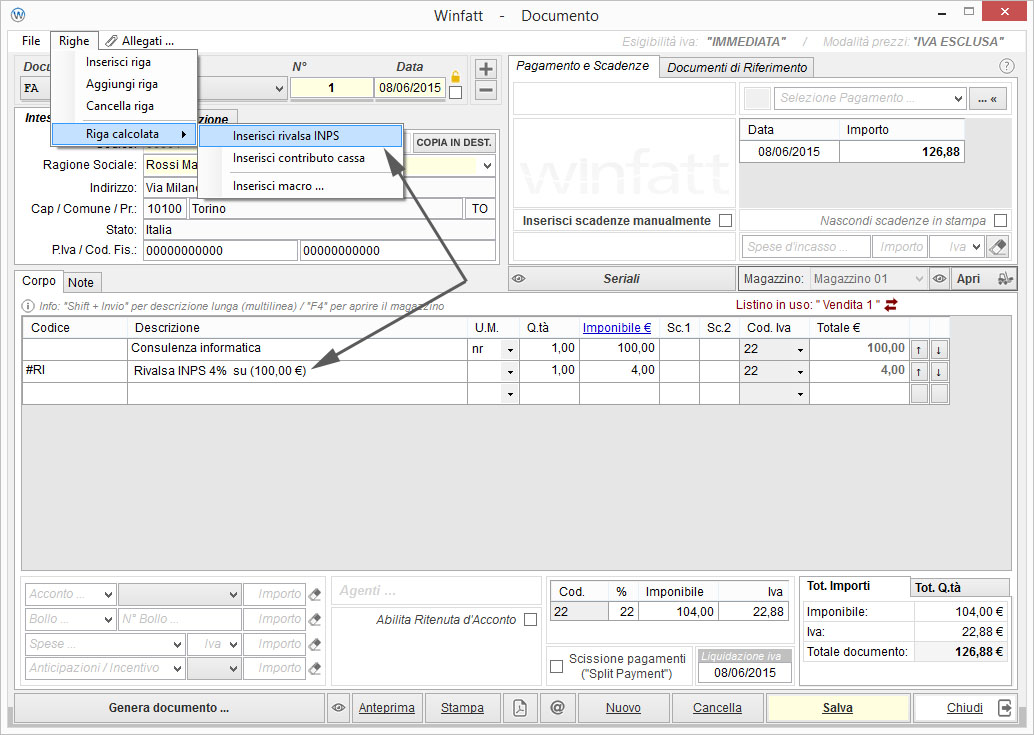Viewport: 1034px width, 735px height.
Task: Move Consulenza informatica row up
Action: point(919,349)
